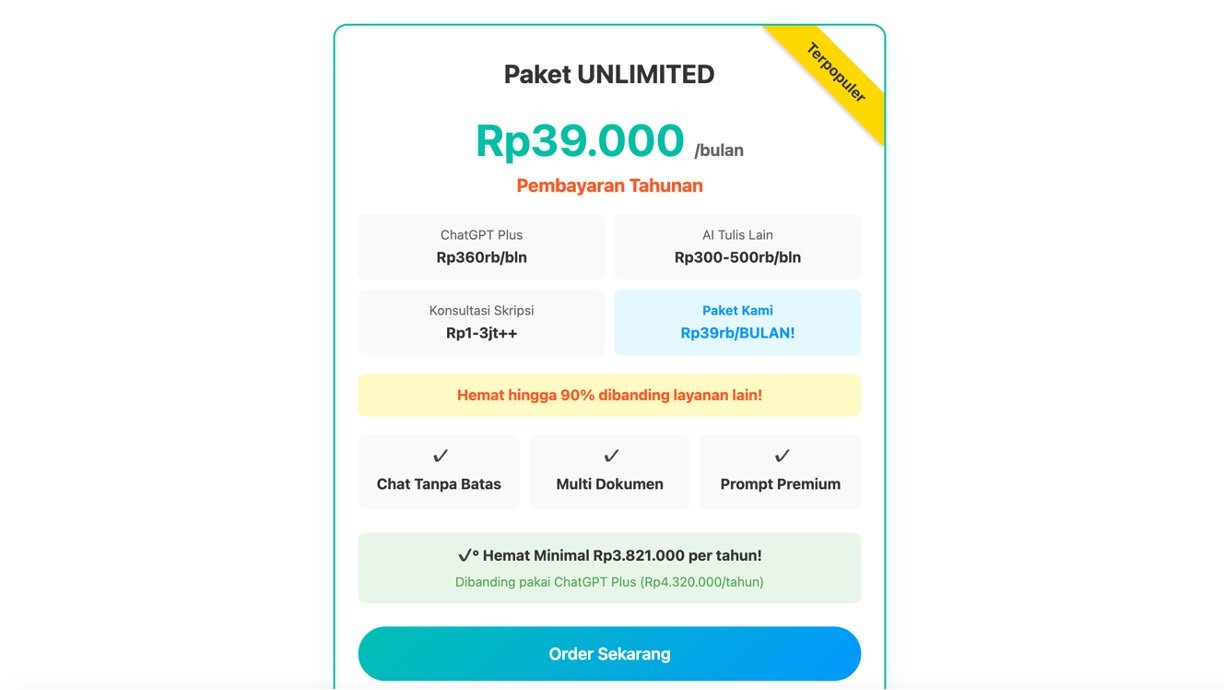The height and width of the screenshot is (690, 1224).
Task: Click the Multi Dokumen feature label
Action: point(610,484)
